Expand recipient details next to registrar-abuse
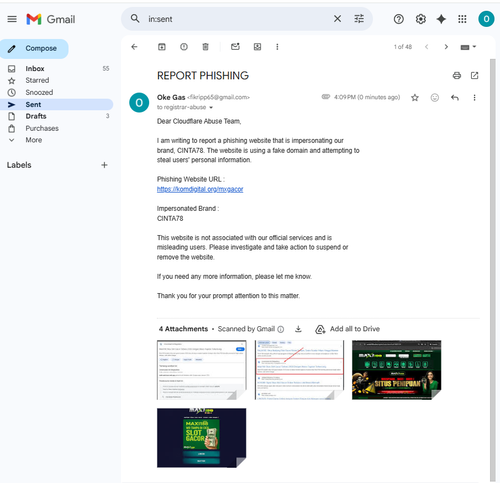This screenshot has height=483, width=500. [211, 108]
